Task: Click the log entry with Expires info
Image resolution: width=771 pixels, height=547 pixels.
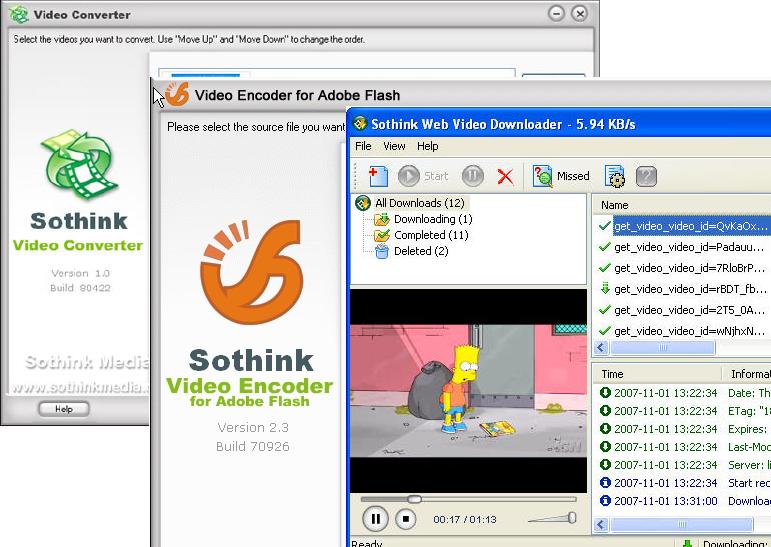Action: tap(684, 429)
